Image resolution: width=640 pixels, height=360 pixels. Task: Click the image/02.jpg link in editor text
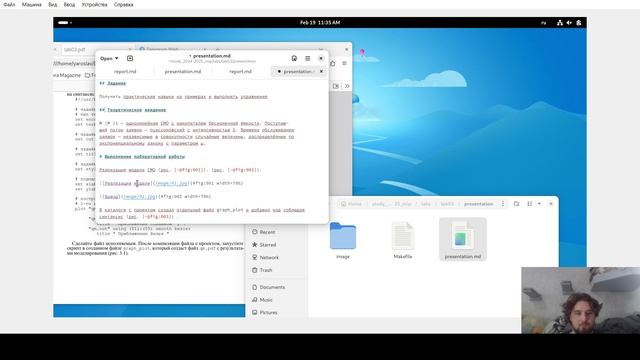[140, 197]
